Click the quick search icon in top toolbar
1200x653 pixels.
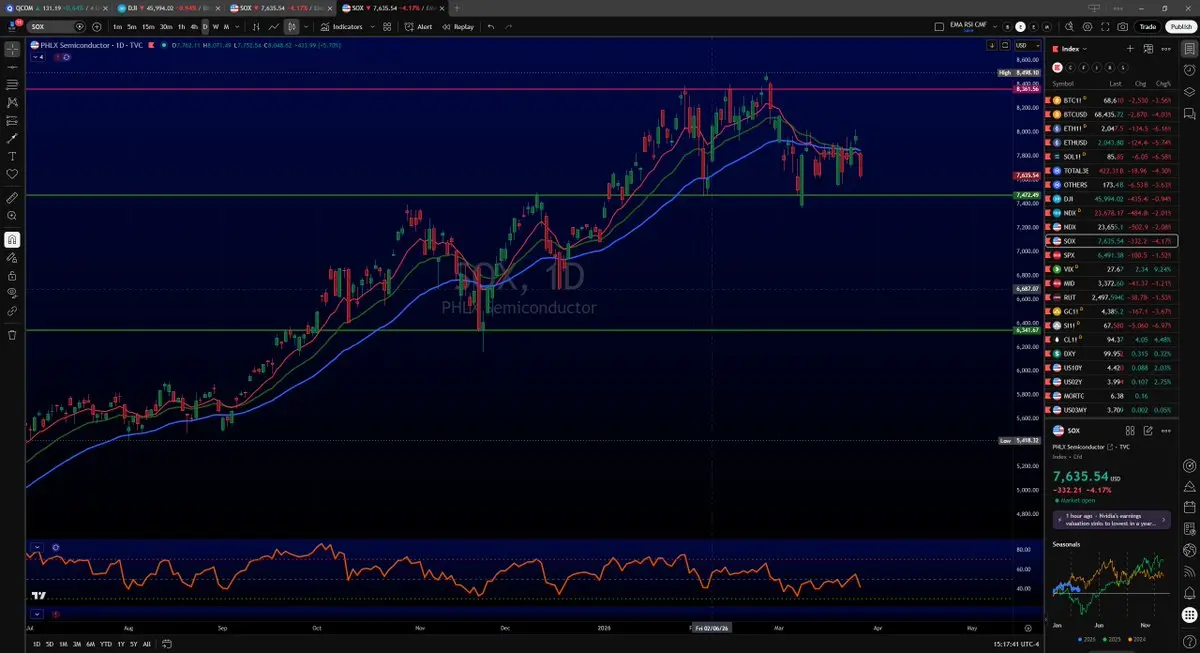pos(1068,27)
